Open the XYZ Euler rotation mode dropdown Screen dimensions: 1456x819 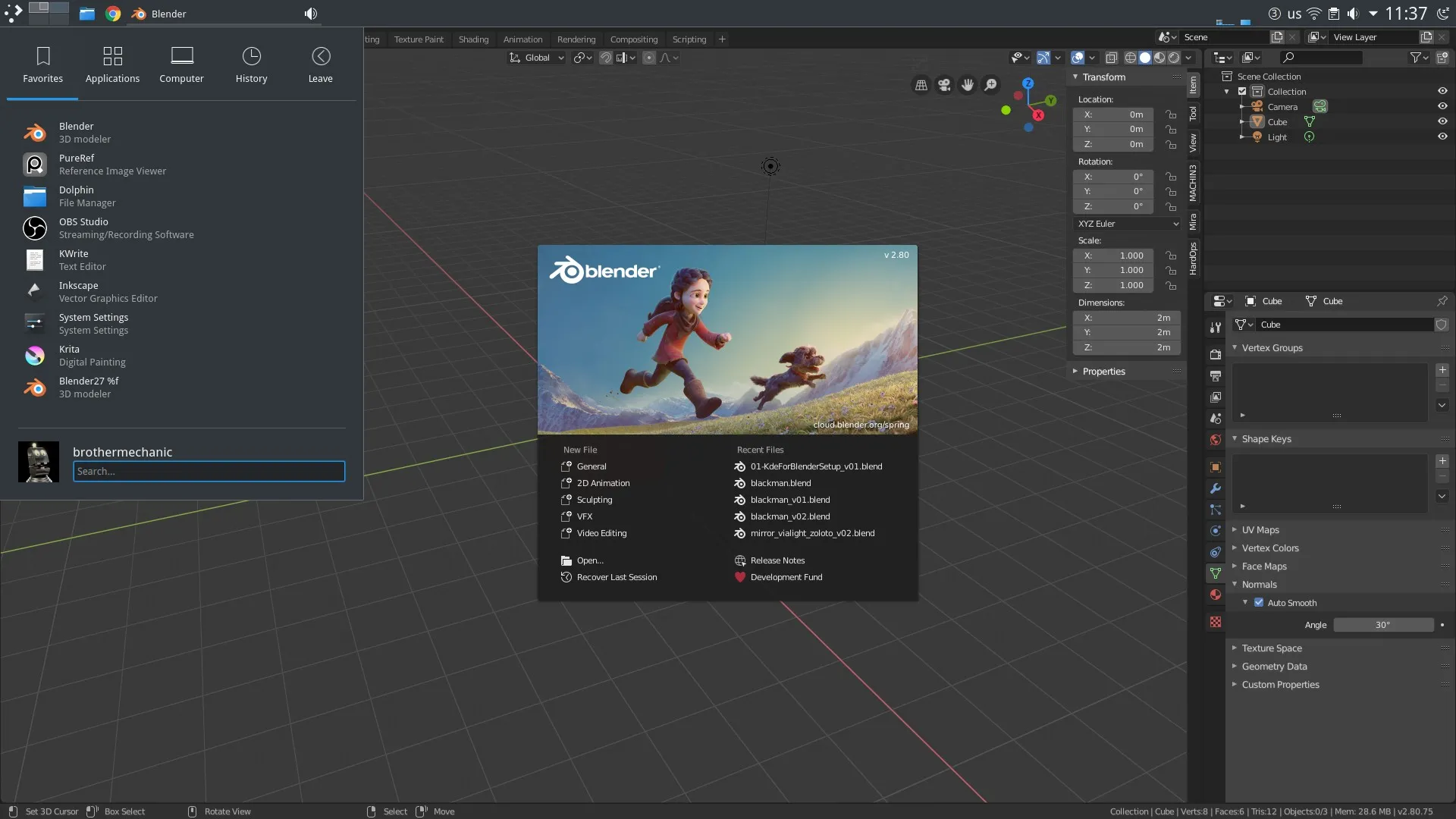(x=1127, y=224)
